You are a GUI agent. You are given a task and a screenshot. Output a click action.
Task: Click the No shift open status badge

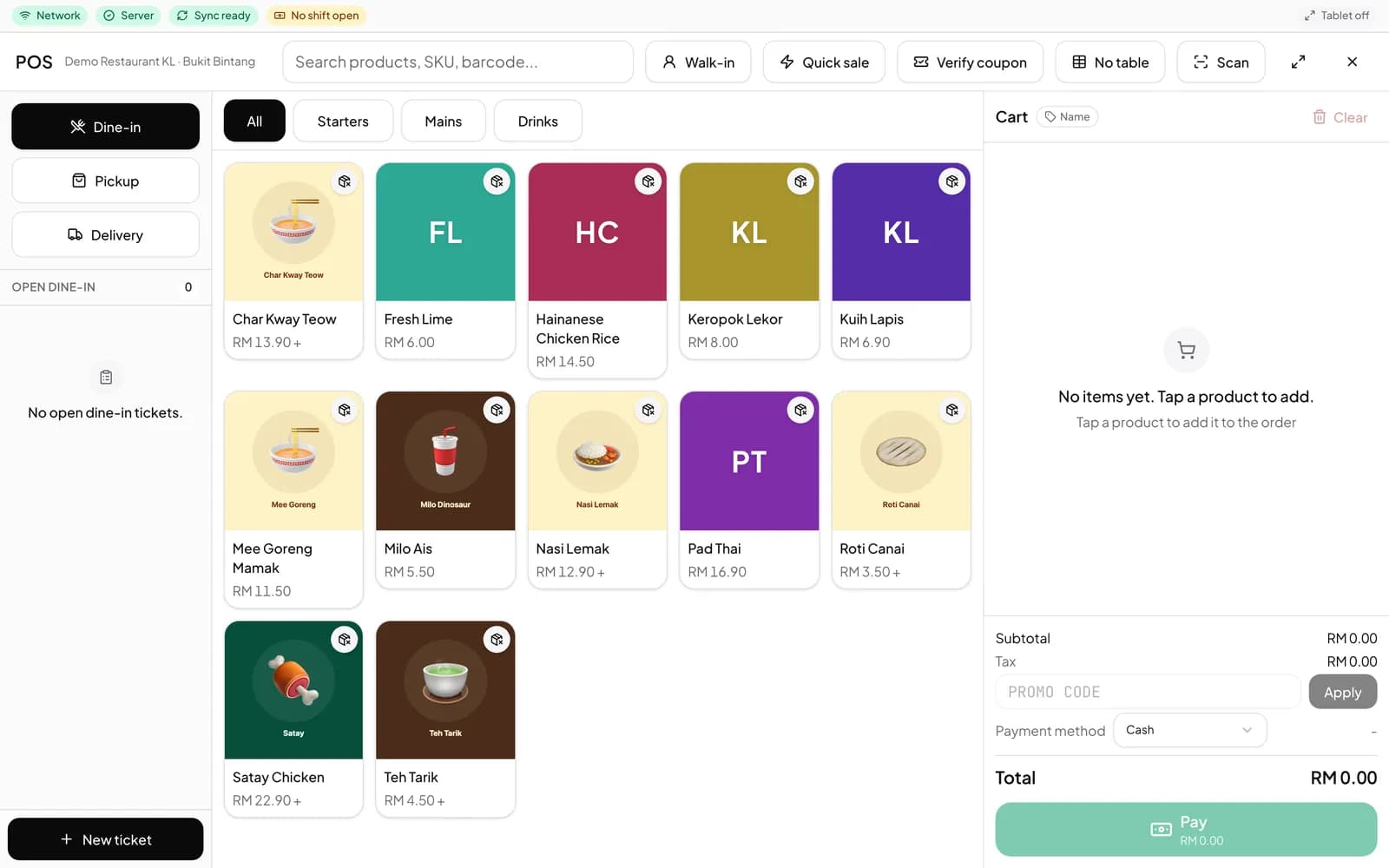coord(317,16)
